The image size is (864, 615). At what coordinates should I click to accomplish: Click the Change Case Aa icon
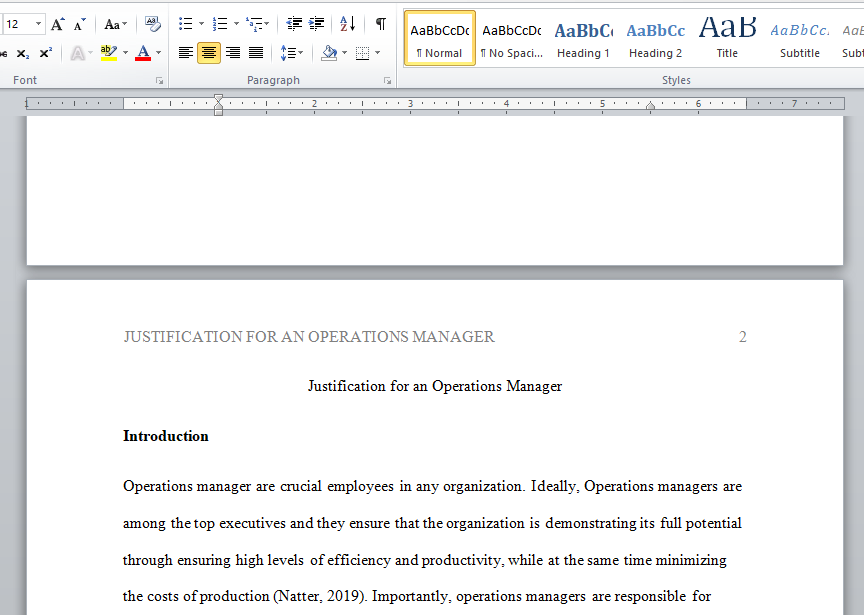tap(112, 24)
